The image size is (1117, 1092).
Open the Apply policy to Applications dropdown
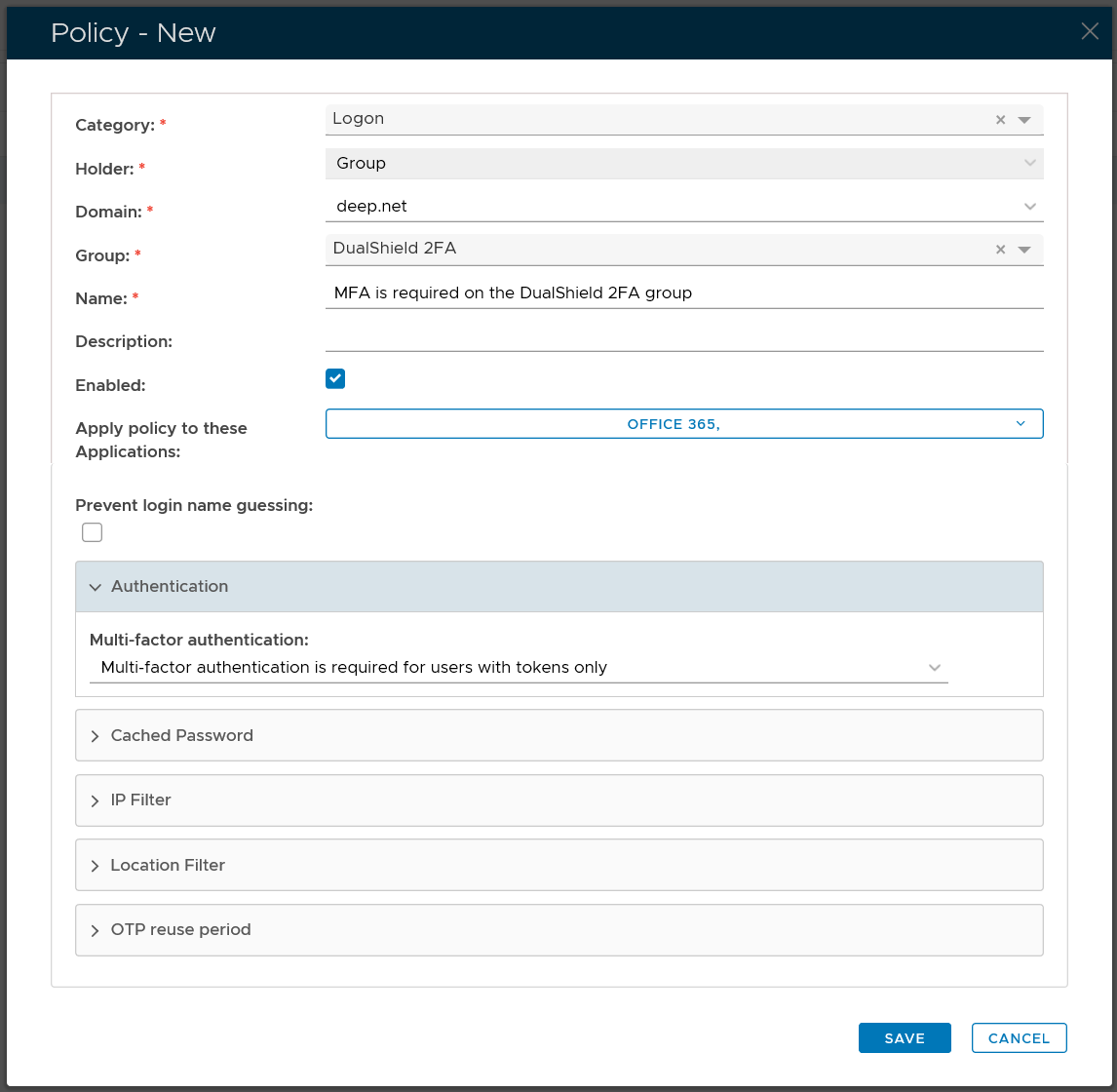pos(683,424)
